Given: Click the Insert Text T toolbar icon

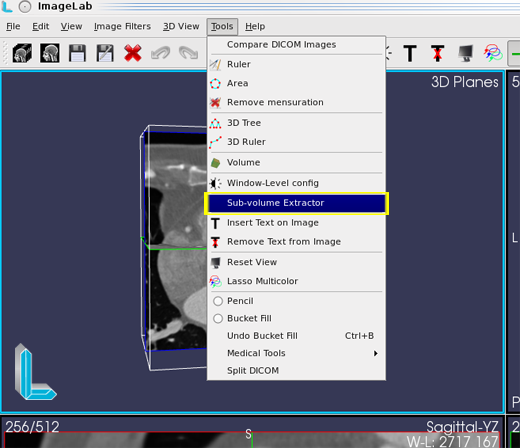Looking at the screenshot, I should [x=410, y=53].
